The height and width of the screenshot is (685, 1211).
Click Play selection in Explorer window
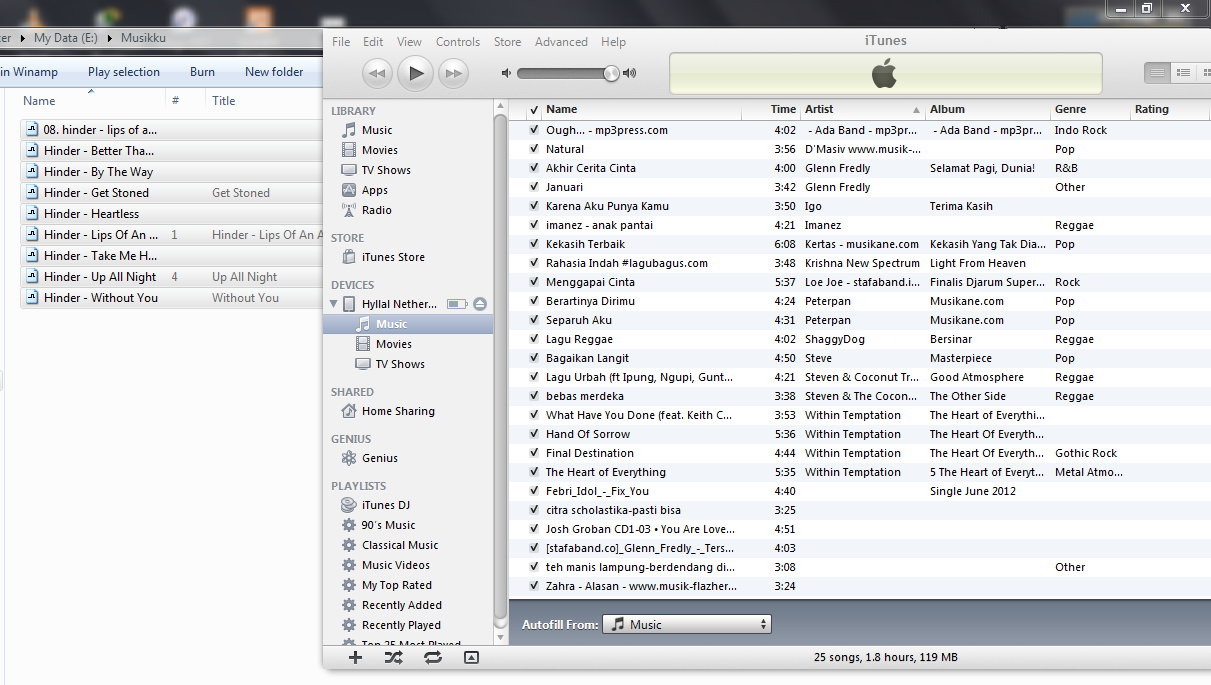pos(124,72)
